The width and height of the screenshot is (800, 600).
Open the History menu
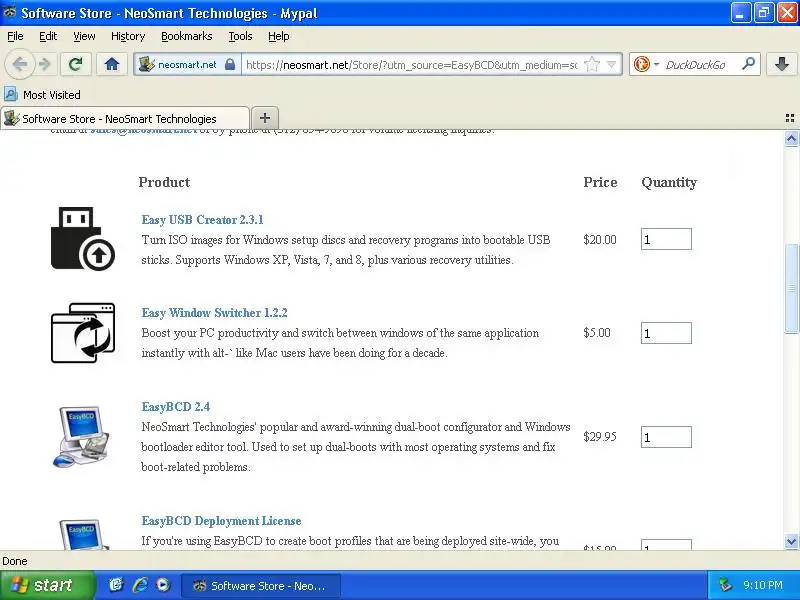[x=128, y=36]
